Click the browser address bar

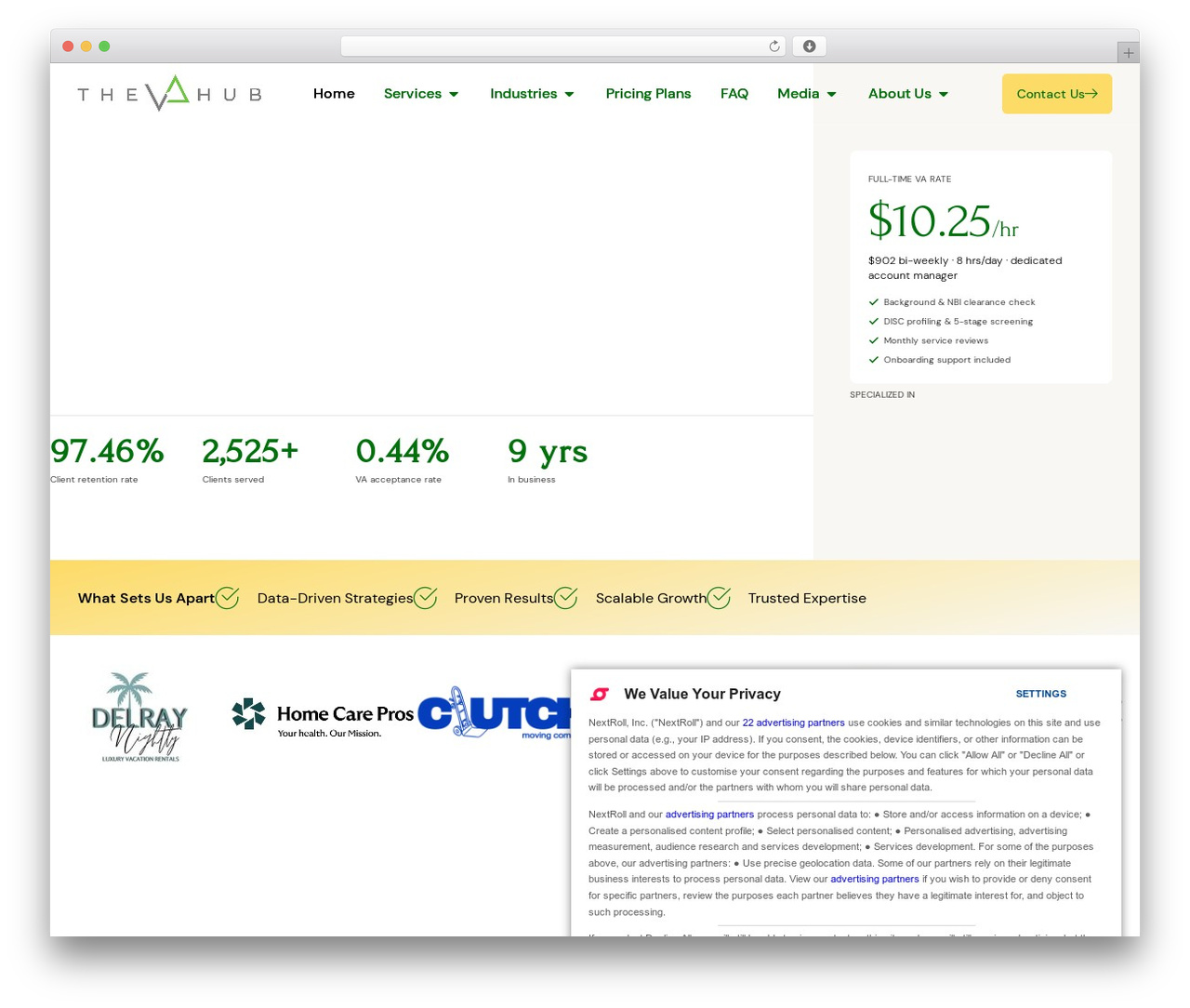coord(562,46)
